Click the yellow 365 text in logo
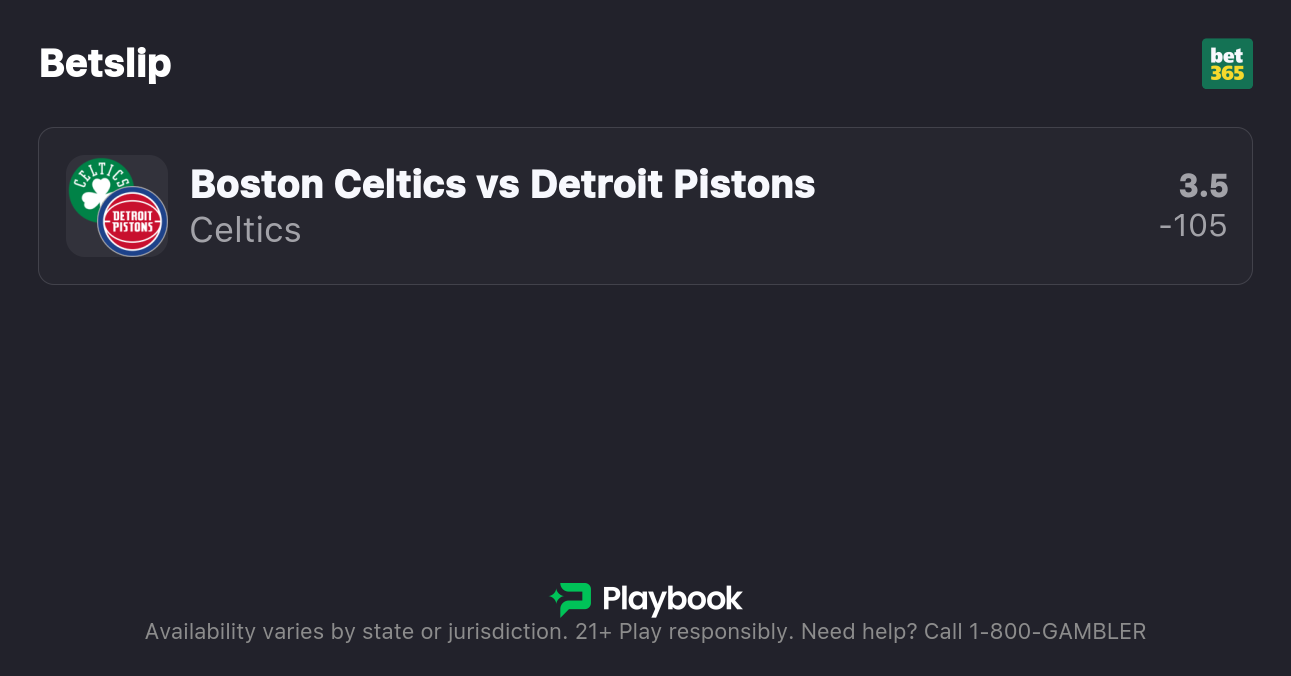1291x676 pixels. (1227, 73)
